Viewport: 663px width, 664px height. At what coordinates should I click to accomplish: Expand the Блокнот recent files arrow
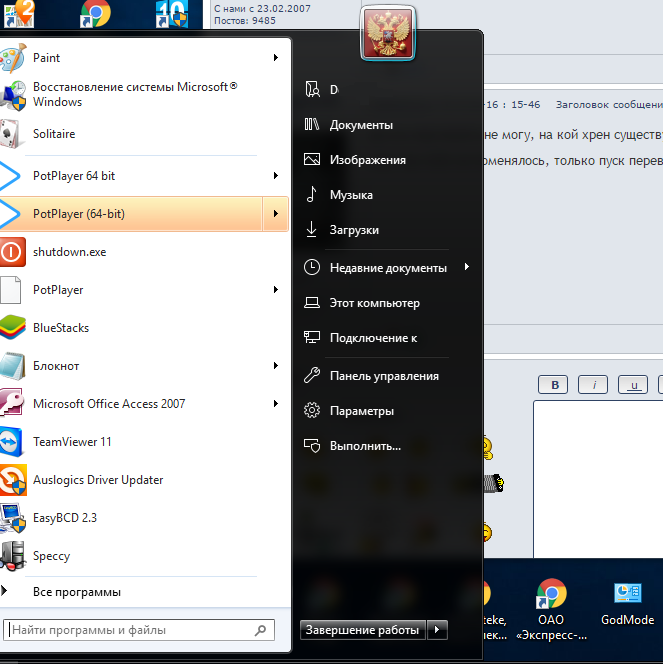[276, 365]
